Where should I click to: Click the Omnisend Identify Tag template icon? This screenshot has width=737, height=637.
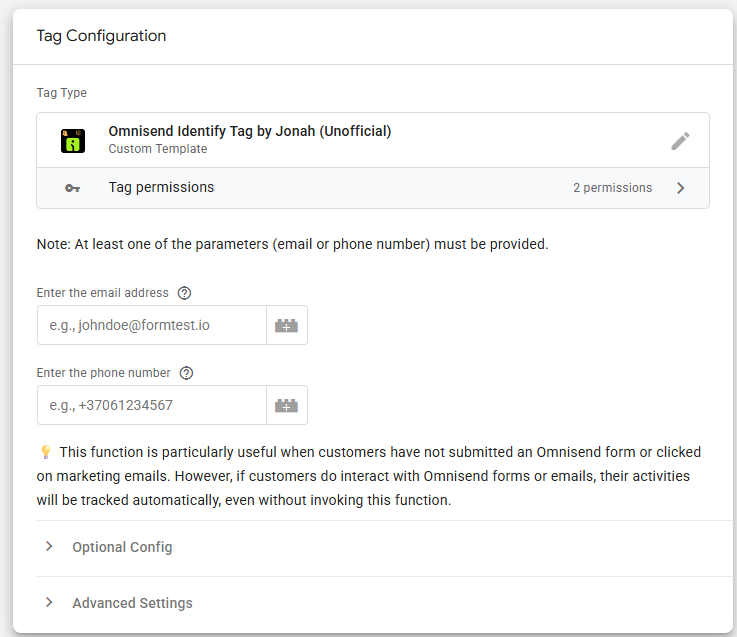point(73,141)
